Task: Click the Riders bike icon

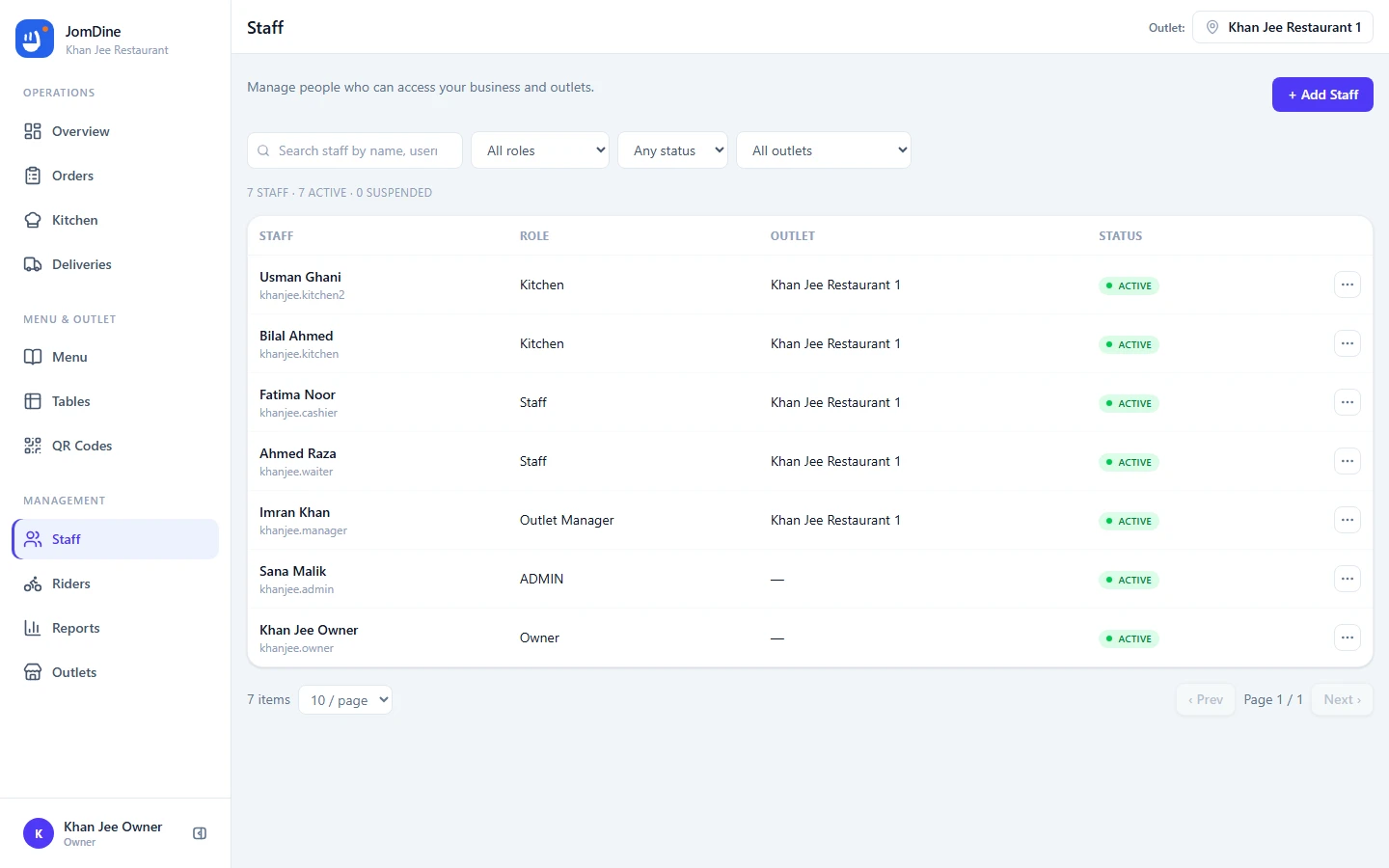Action: [33, 583]
